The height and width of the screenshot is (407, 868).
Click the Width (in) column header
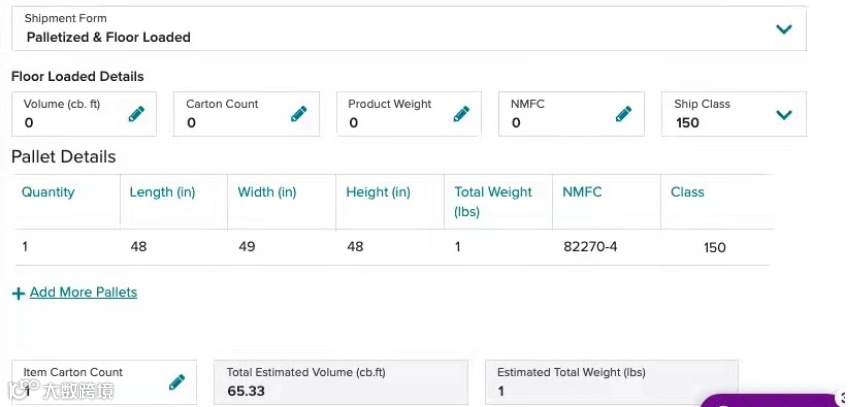267,192
